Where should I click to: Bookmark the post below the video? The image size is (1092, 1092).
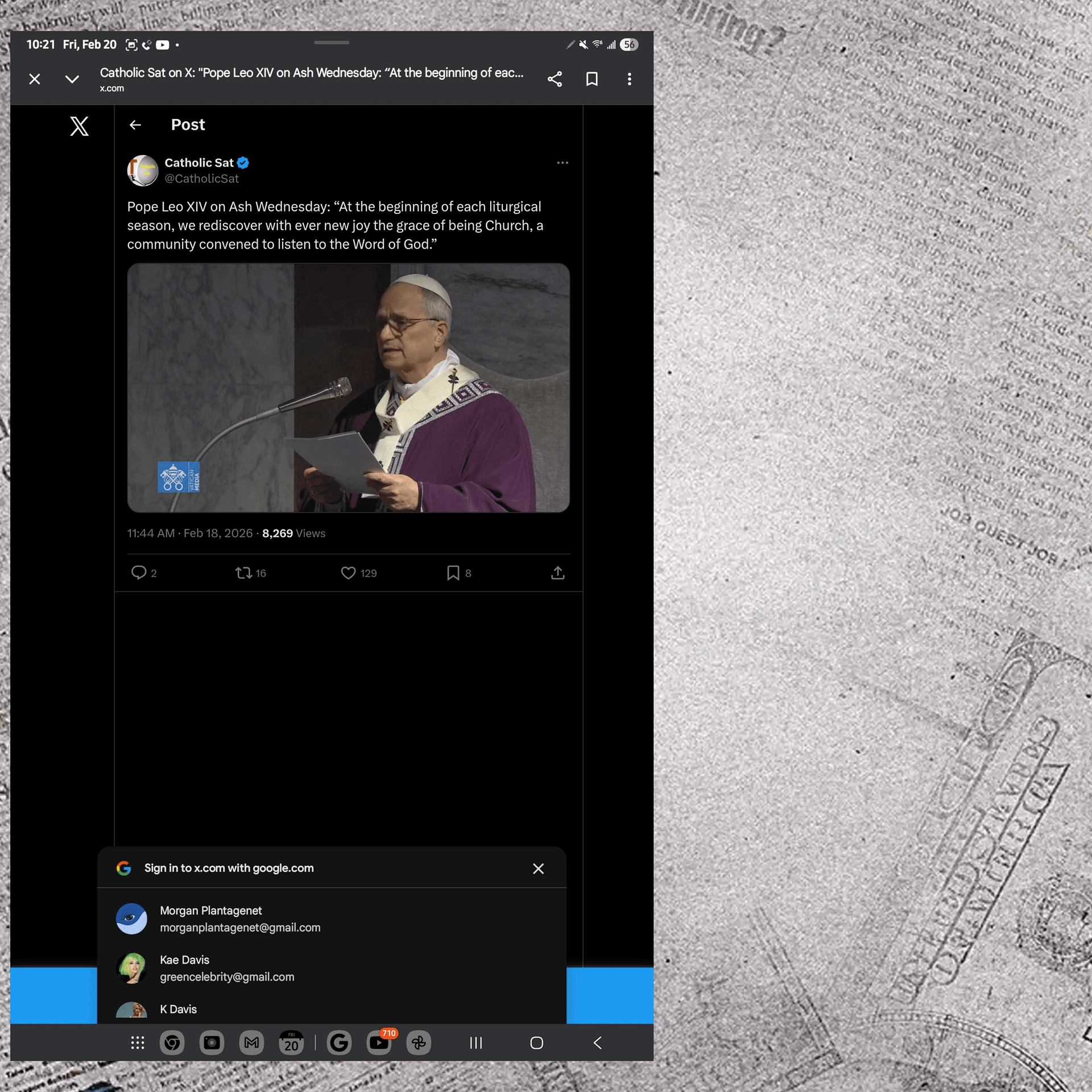point(454,573)
